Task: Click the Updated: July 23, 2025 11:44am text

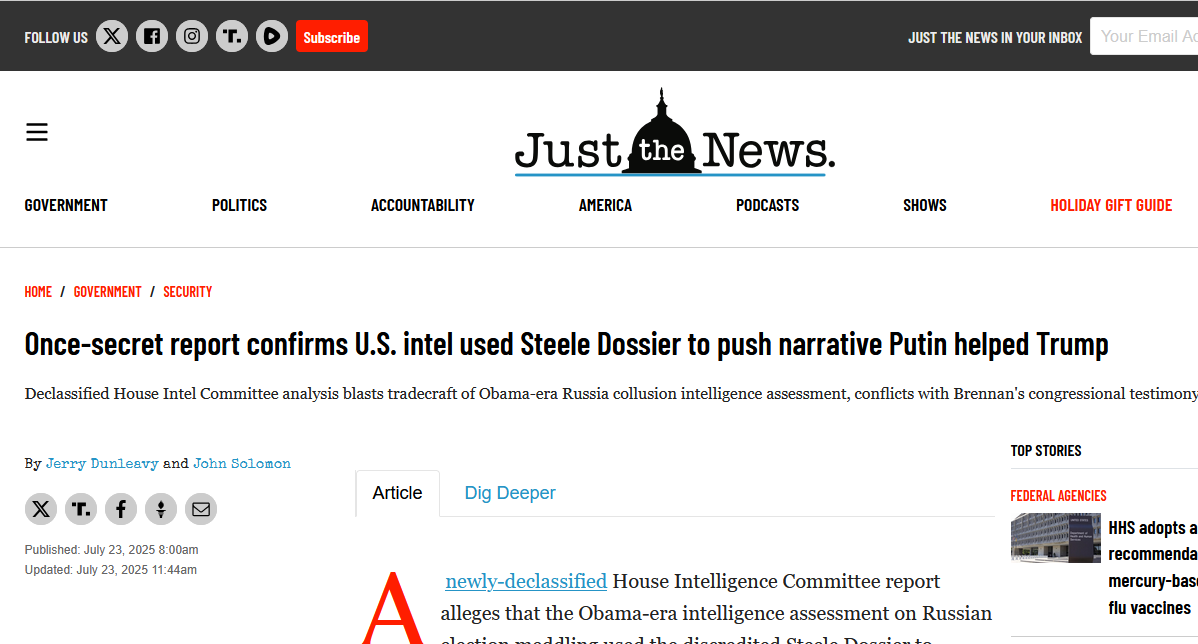Action: coord(111,570)
